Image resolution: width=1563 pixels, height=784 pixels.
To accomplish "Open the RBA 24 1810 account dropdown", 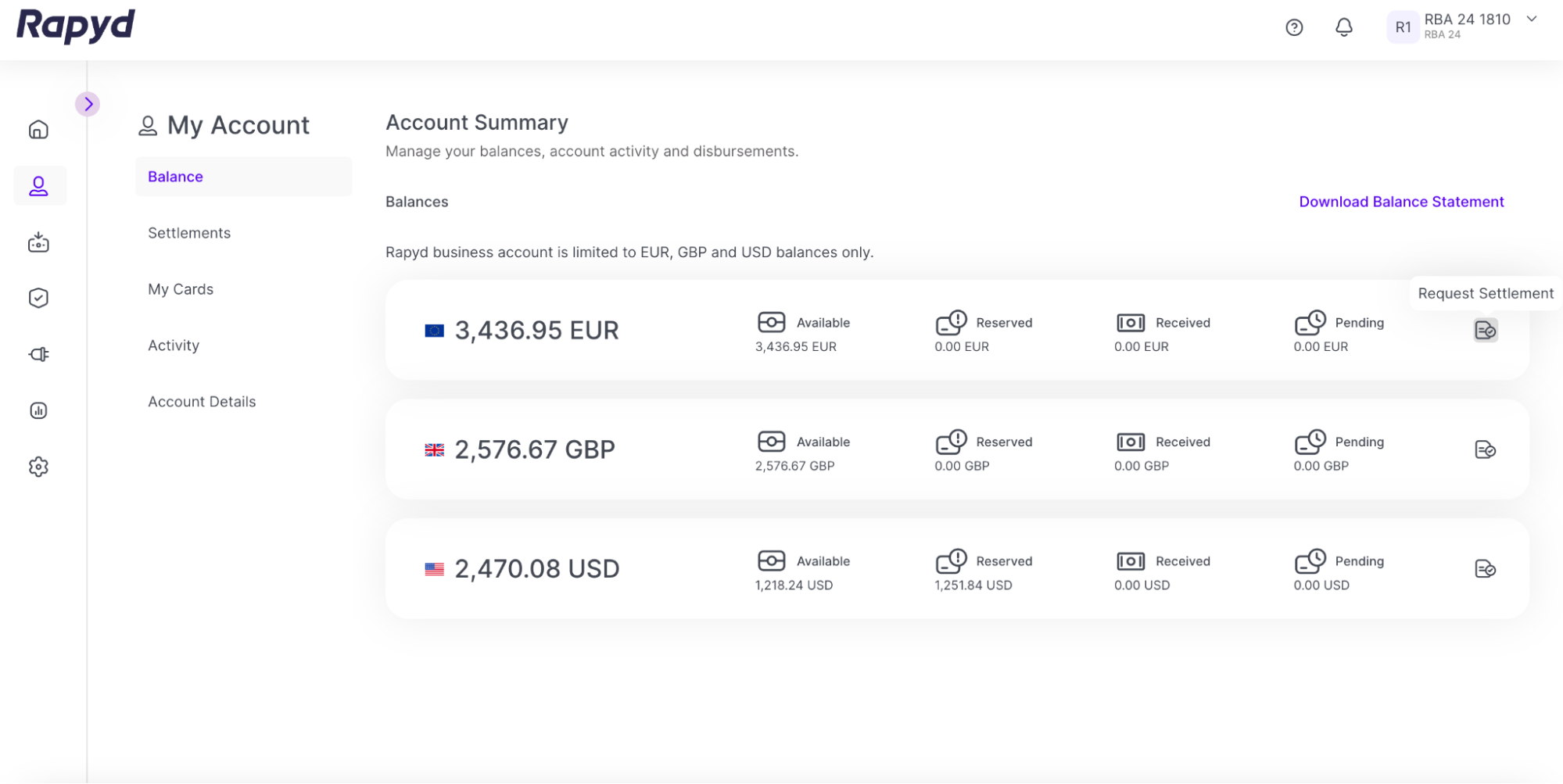I will [x=1531, y=20].
